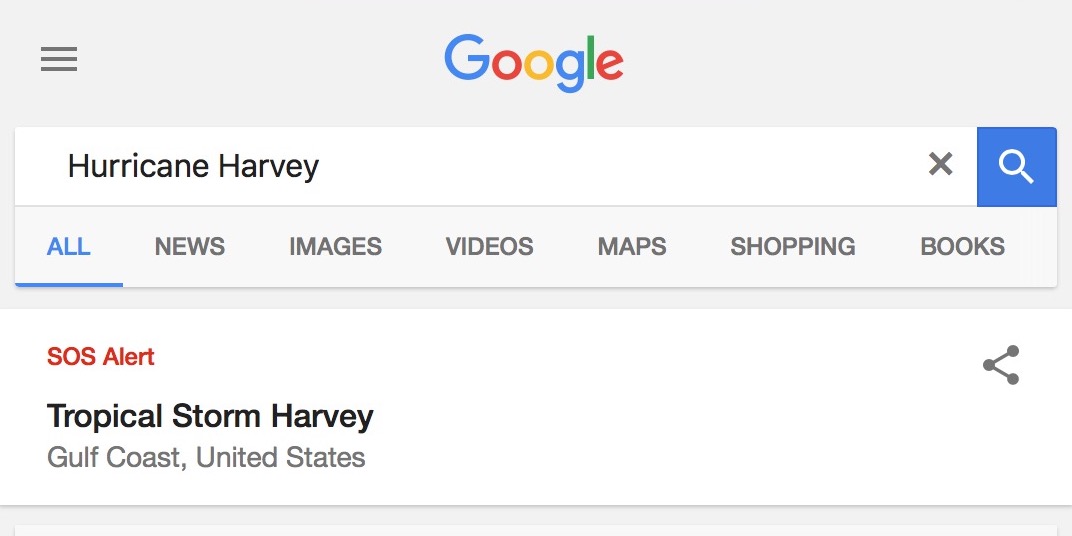Switch to the SHOPPING tab
Viewport: 1072px width, 536px height.
click(x=793, y=247)
